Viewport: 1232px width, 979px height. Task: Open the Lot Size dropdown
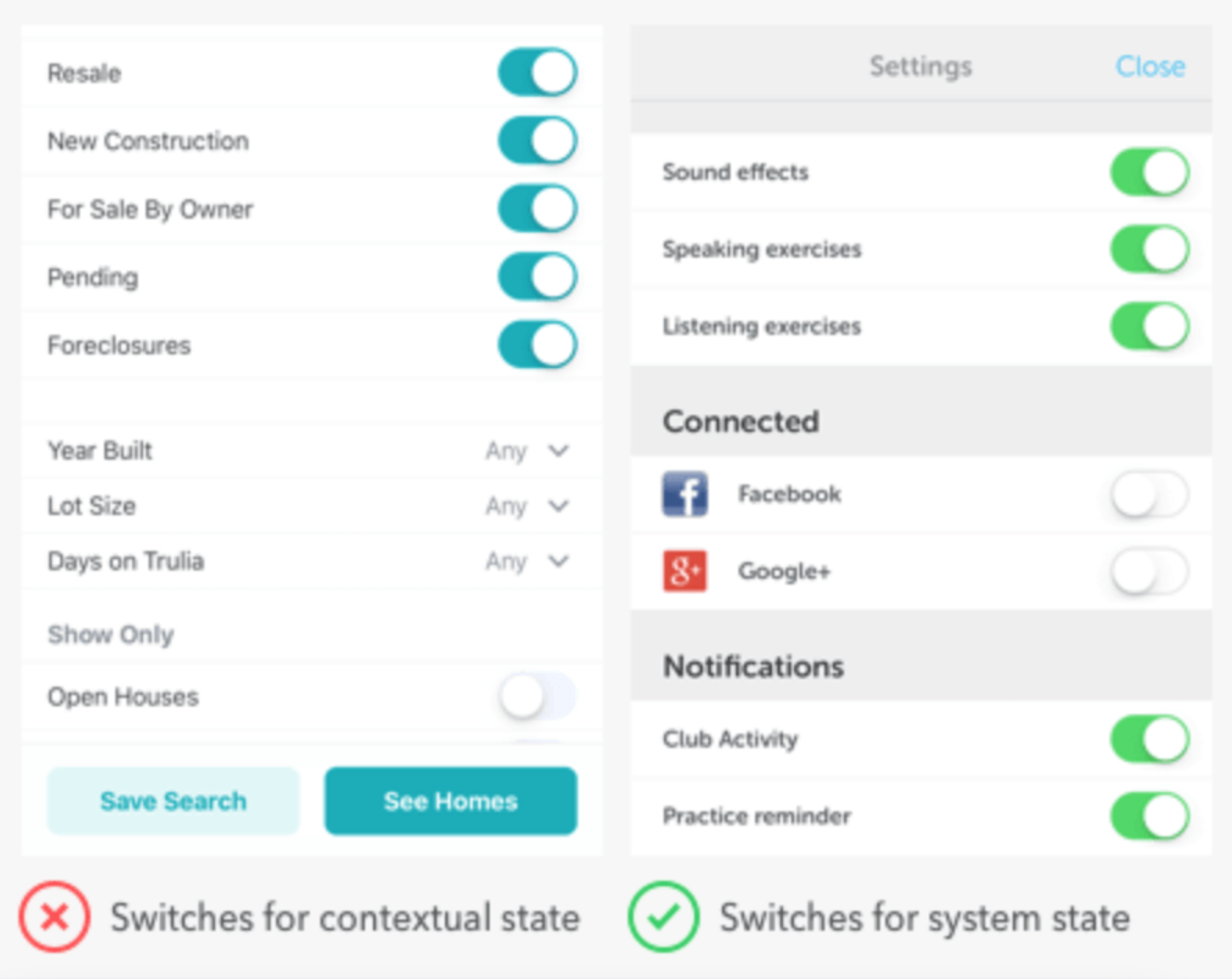[528, 506]
